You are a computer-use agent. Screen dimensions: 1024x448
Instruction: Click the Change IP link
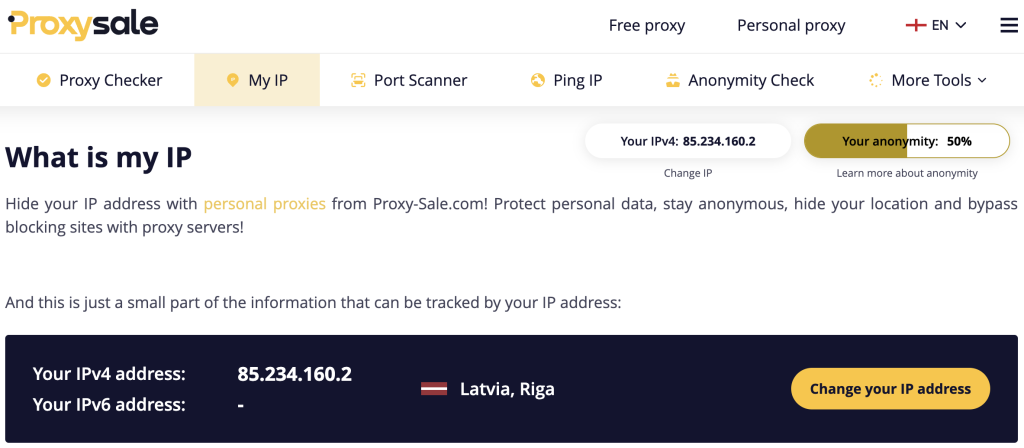pos(688,173)
